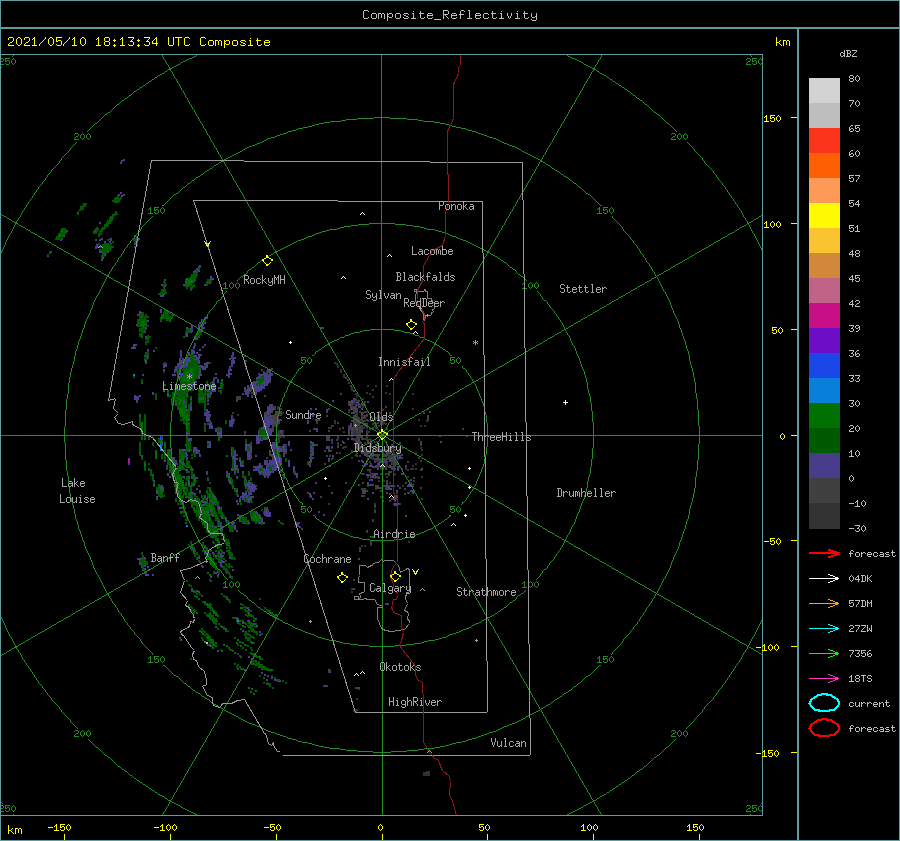
Task: Click the Okotoks label
Action: click(x=400, y=666)
